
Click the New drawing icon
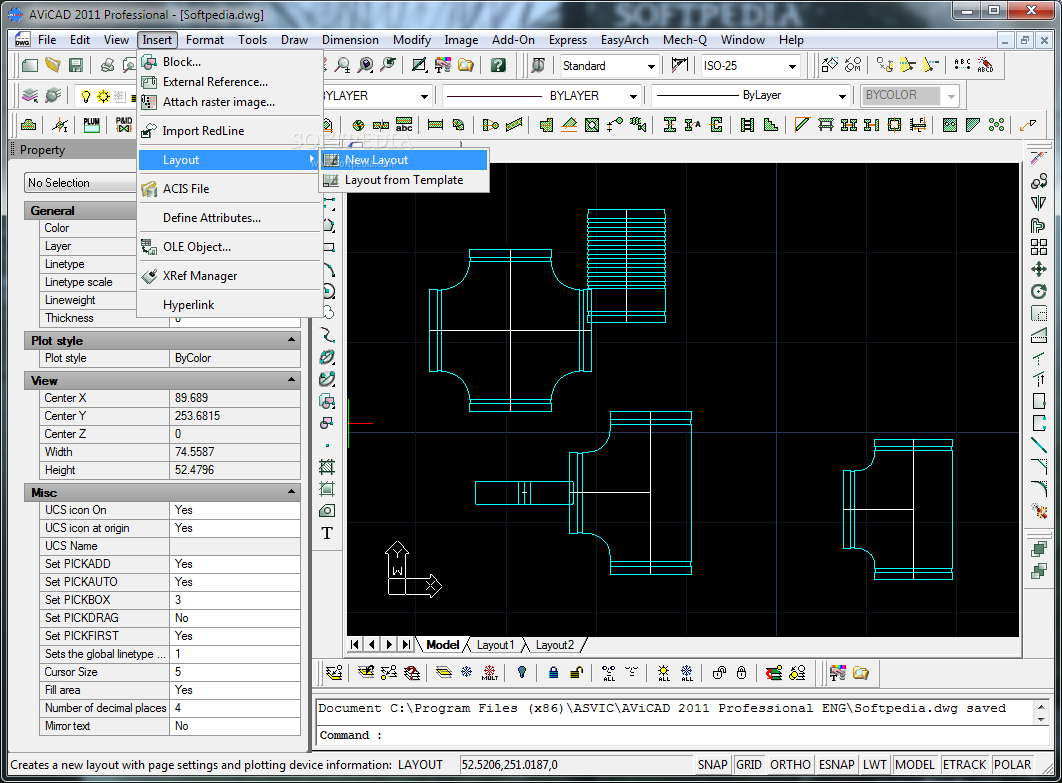coord(30,65)
